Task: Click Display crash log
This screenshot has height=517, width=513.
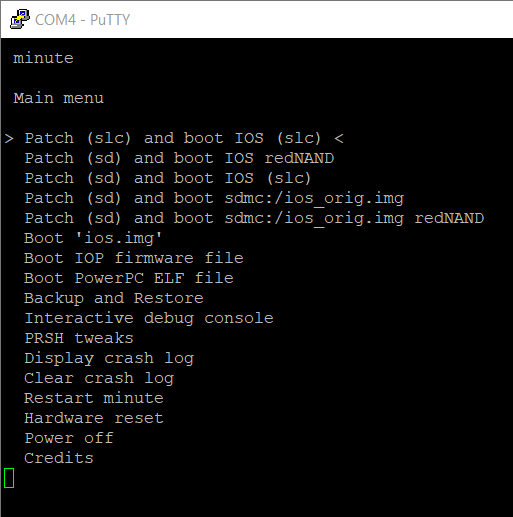Action: [x=109, y=358]
